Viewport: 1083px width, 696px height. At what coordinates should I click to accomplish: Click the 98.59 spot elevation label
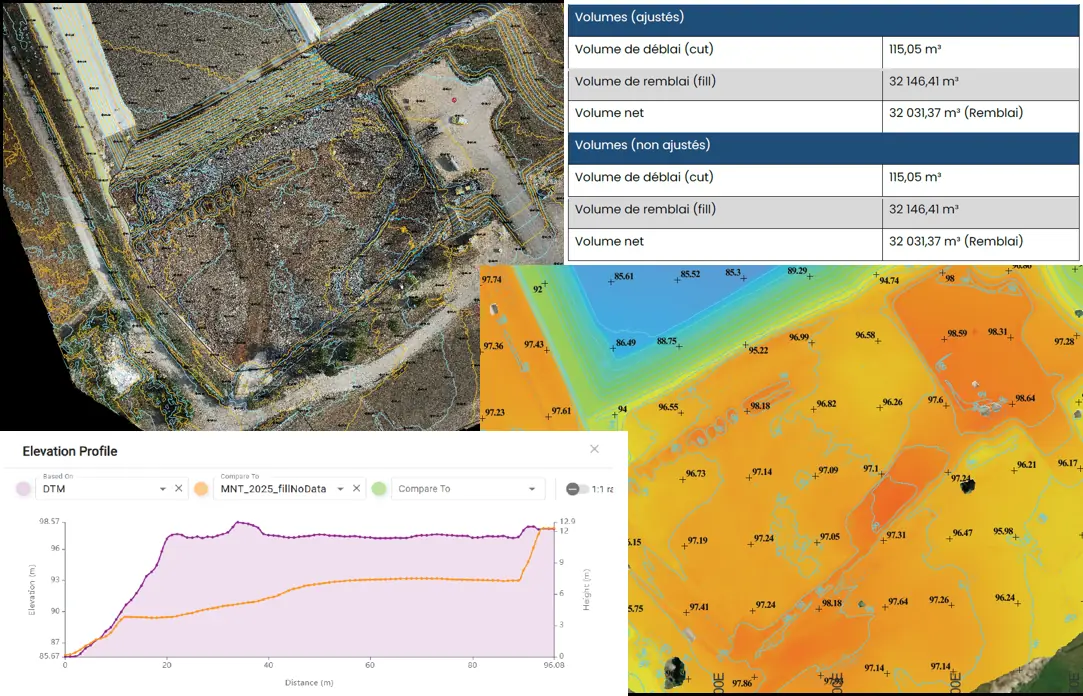pos(957,334)
